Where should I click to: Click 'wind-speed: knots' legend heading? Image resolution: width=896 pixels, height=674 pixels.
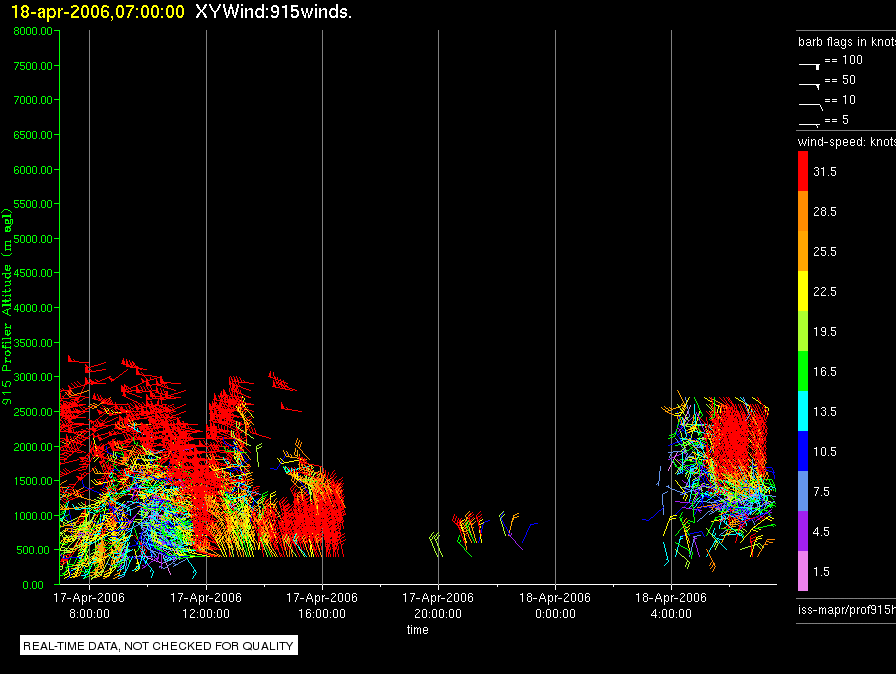point(847,142)
